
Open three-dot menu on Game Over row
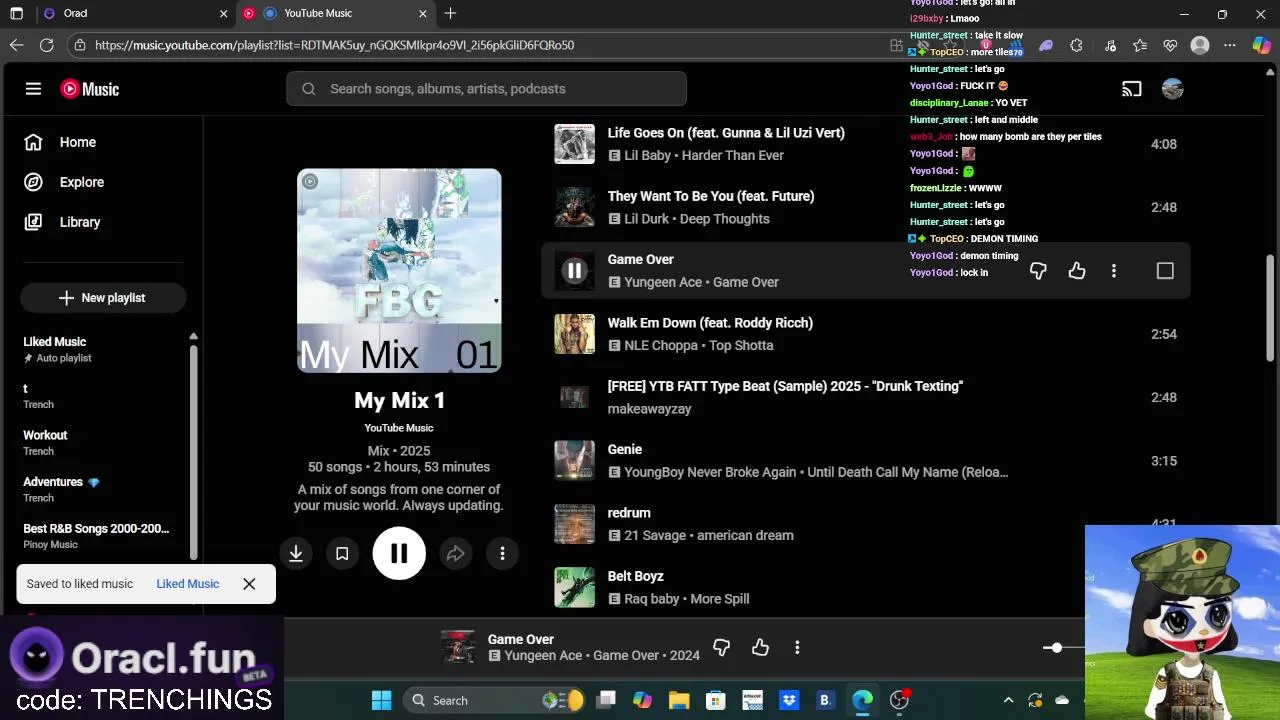click(x=1114, y=270)
